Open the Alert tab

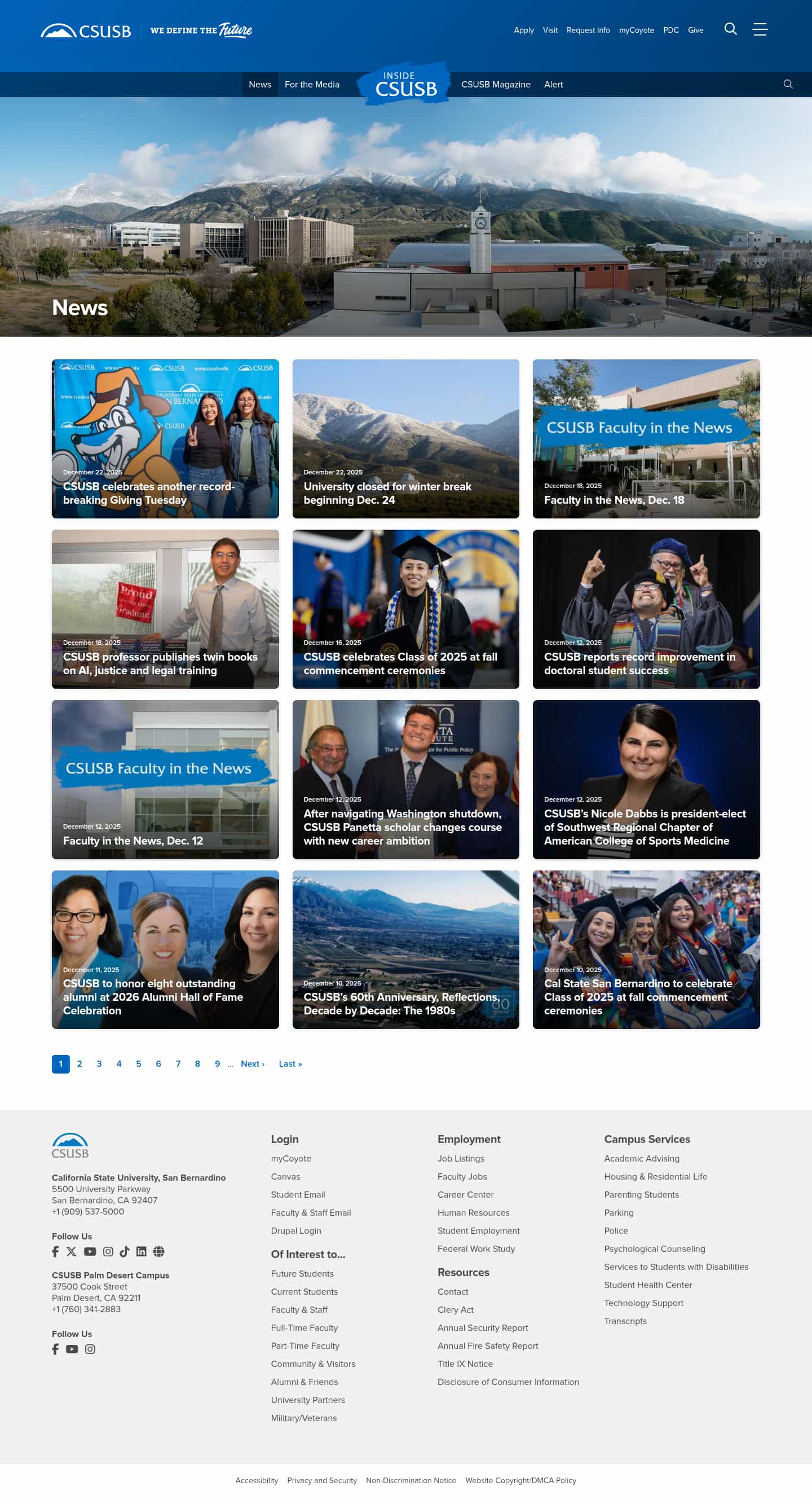coord(553,84)
